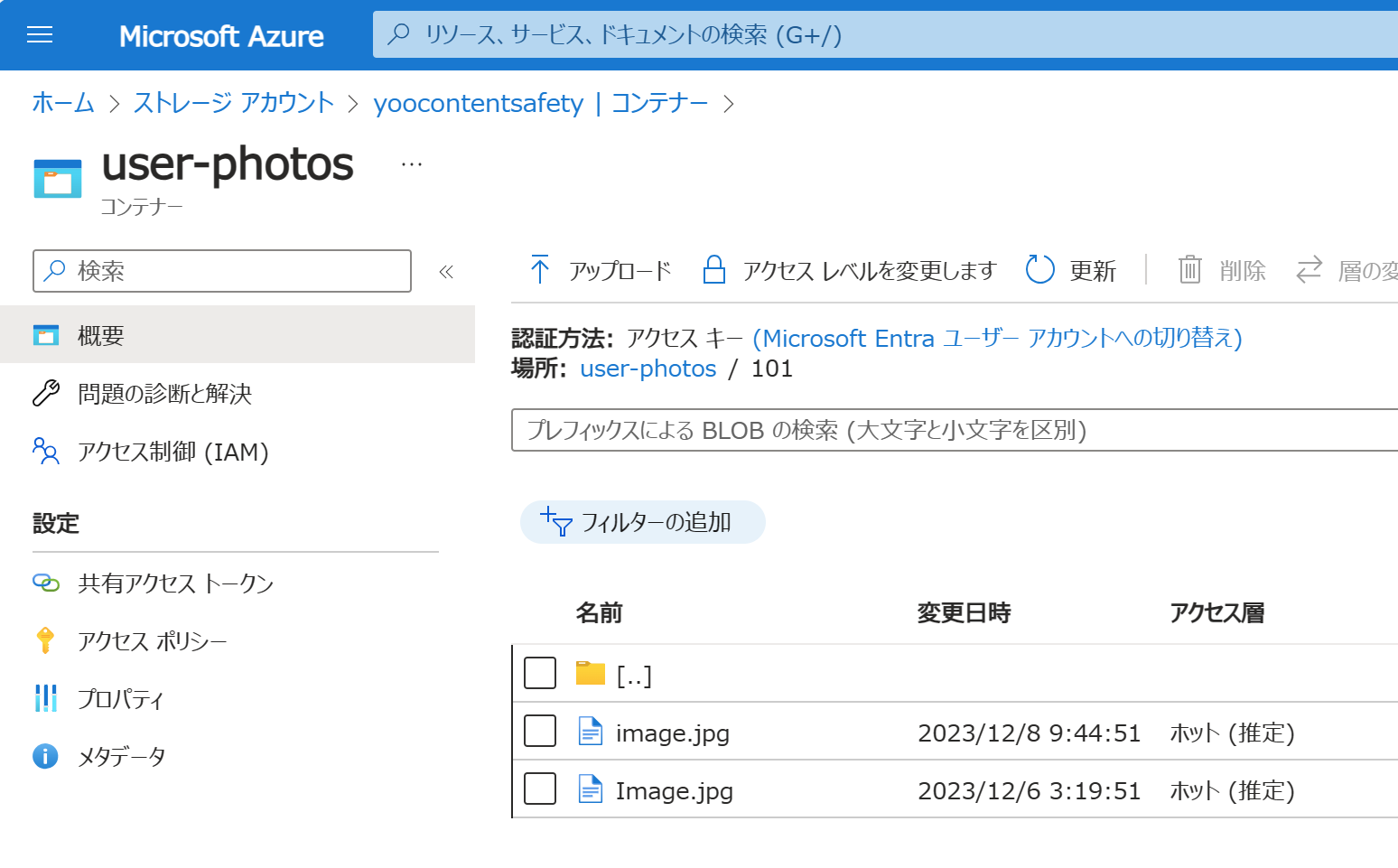Check the image.jpg row checkbox
Viewport: 1398px width, 868px height.
[x=540, y=731]
